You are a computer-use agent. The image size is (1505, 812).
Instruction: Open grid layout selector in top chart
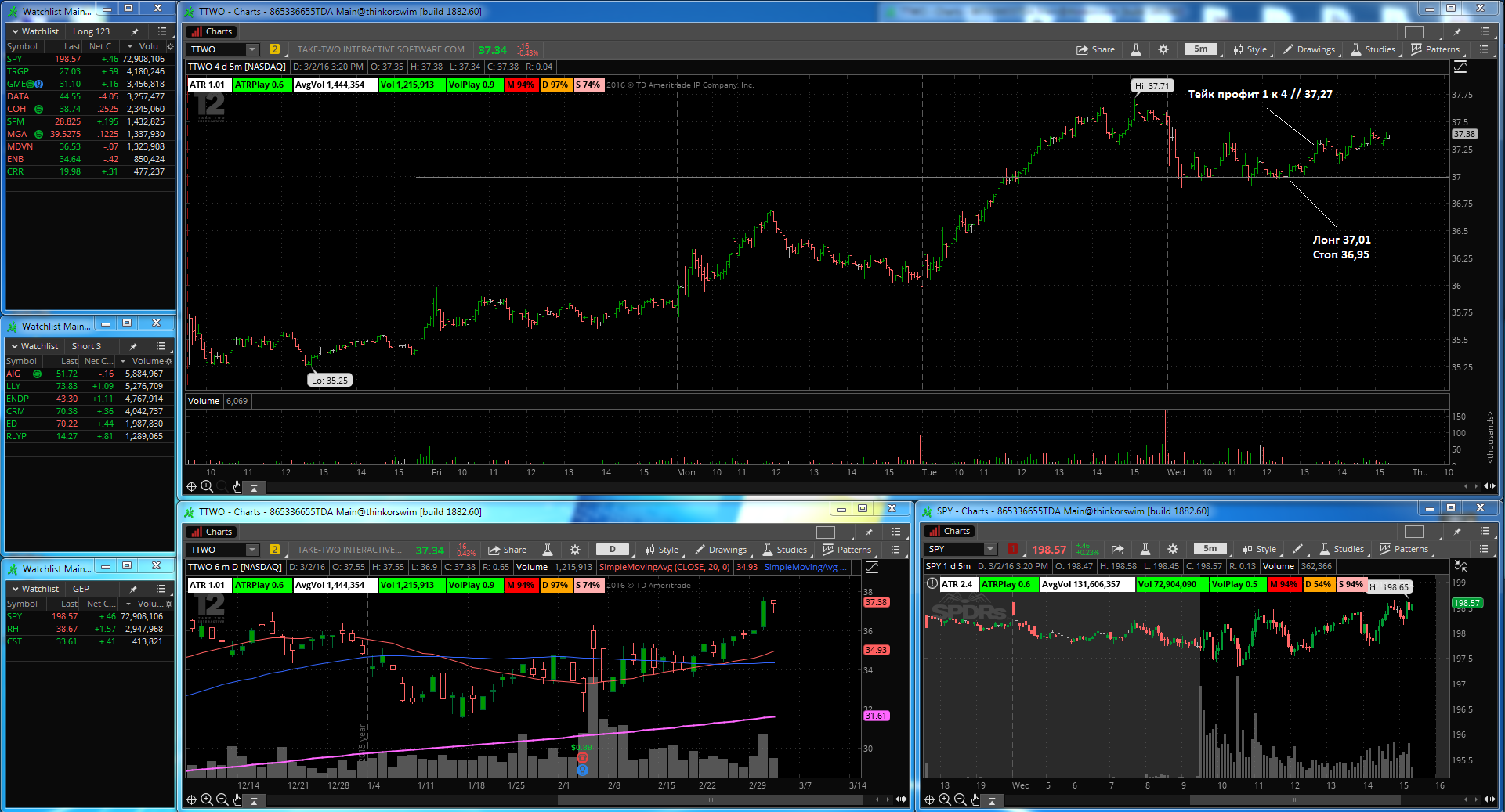[x=1414, y=32]
